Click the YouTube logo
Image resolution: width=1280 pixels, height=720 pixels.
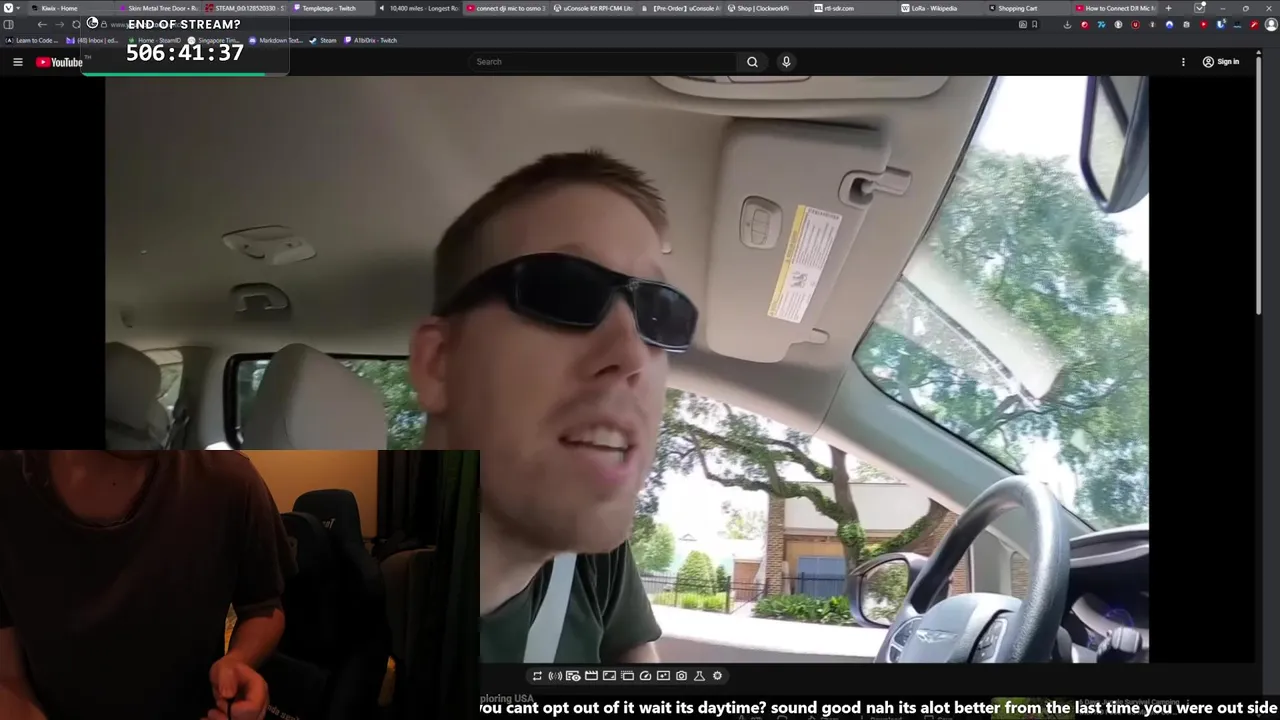[60, 62]
